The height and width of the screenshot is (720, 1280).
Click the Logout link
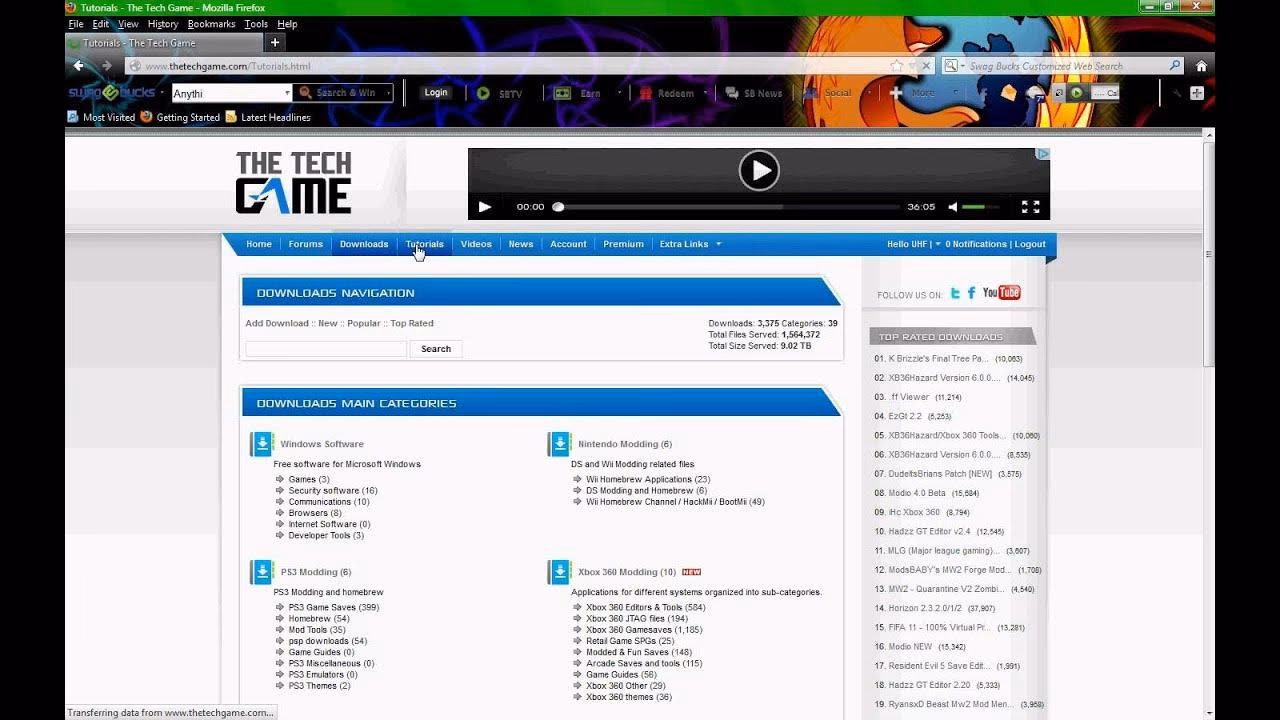(1030, 244)
